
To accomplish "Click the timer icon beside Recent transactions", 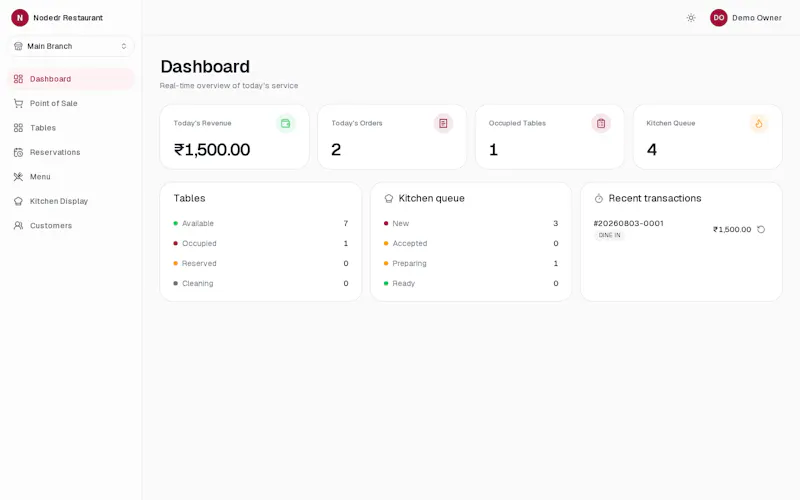I will coord(599,198).
